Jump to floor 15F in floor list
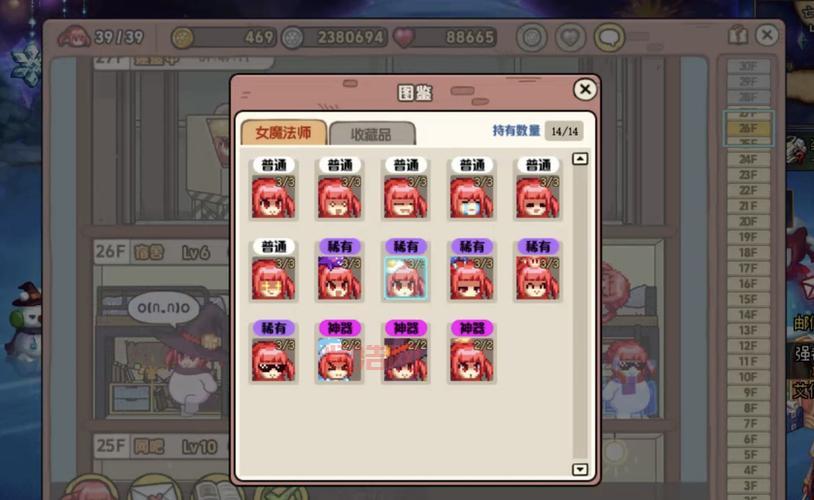The width and height of the screenshot is (814, 500). pos(748,299)
